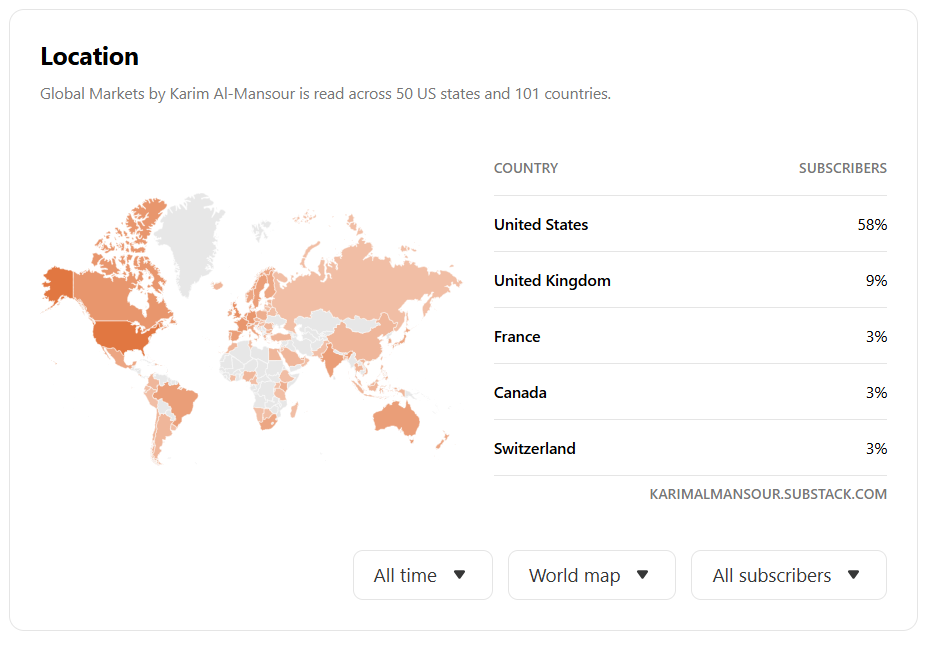Click the SUBSCRIBERS column header
The height and width of the screenshot is (645, 932).
coord(842,168)
